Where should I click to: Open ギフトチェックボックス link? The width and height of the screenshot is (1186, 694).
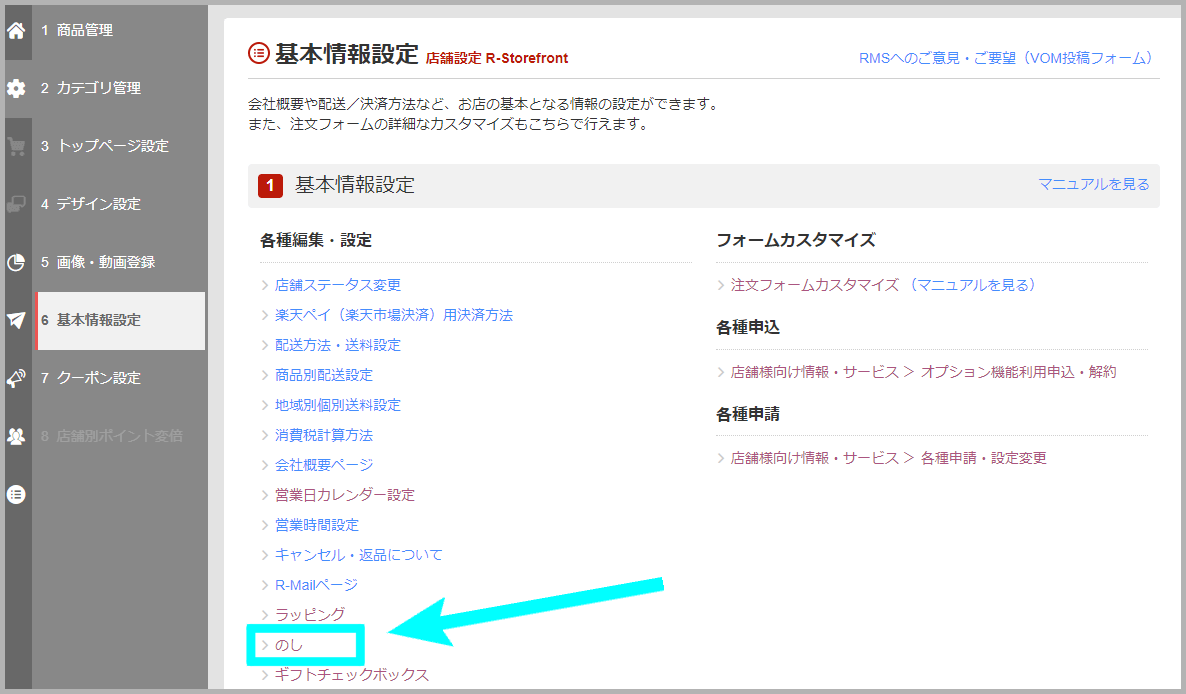pyautogui.click(x=352, y=675)
